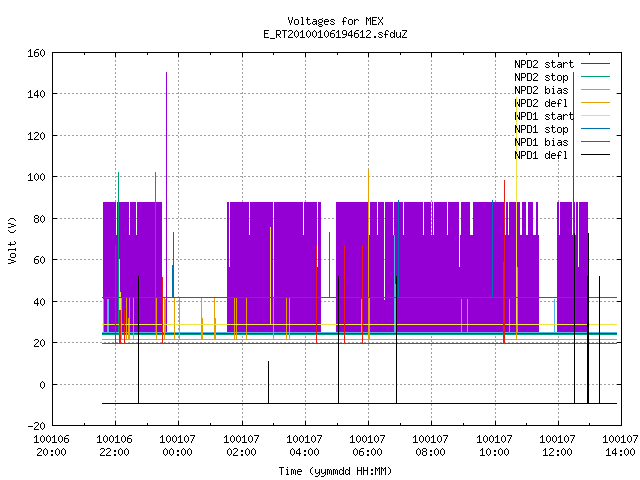The height and width of the screenshot is (480, 640).
Task: Click the '100107 10:00' x-axis tick label
Action: 494,446
